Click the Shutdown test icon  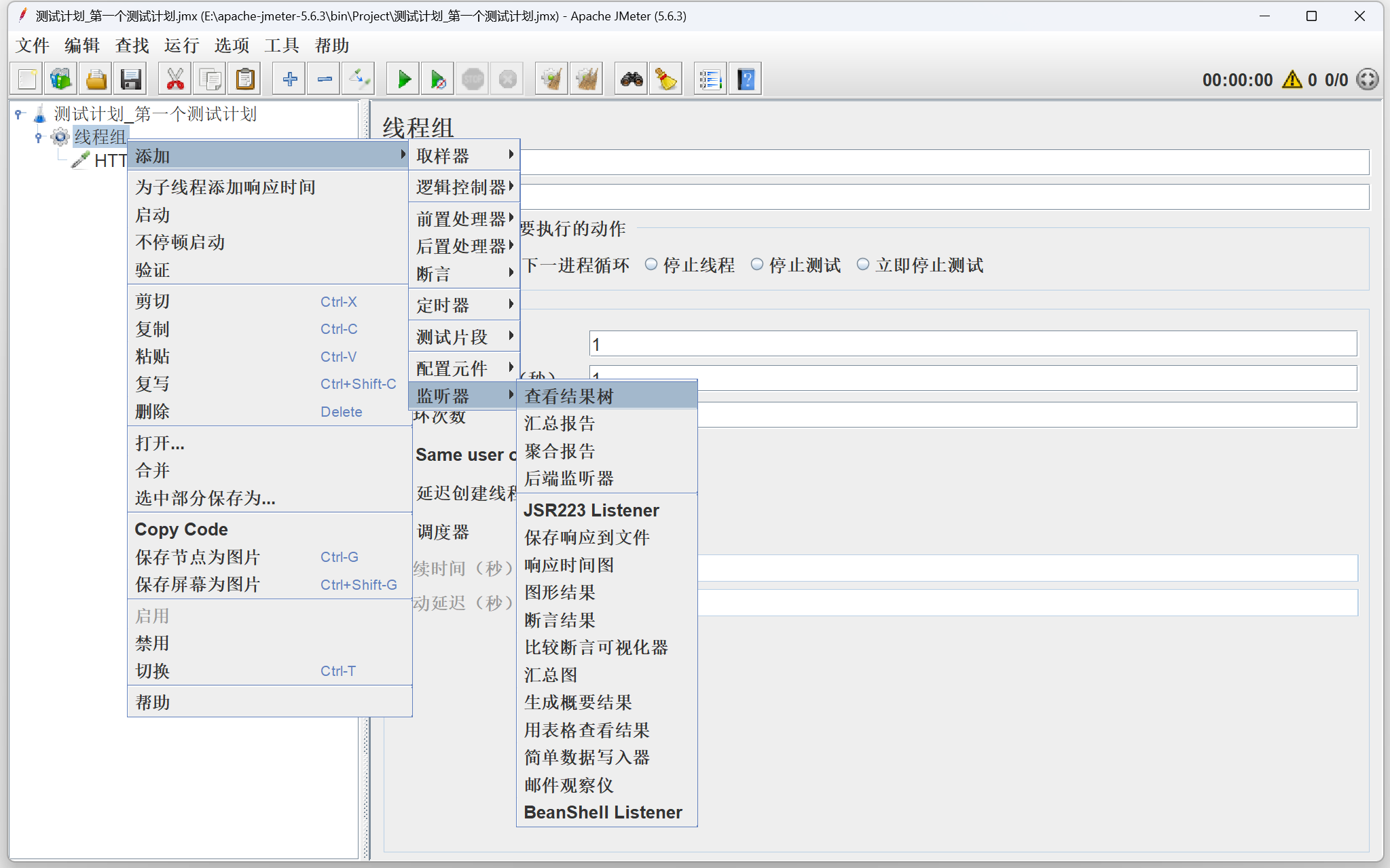(508, 79)
